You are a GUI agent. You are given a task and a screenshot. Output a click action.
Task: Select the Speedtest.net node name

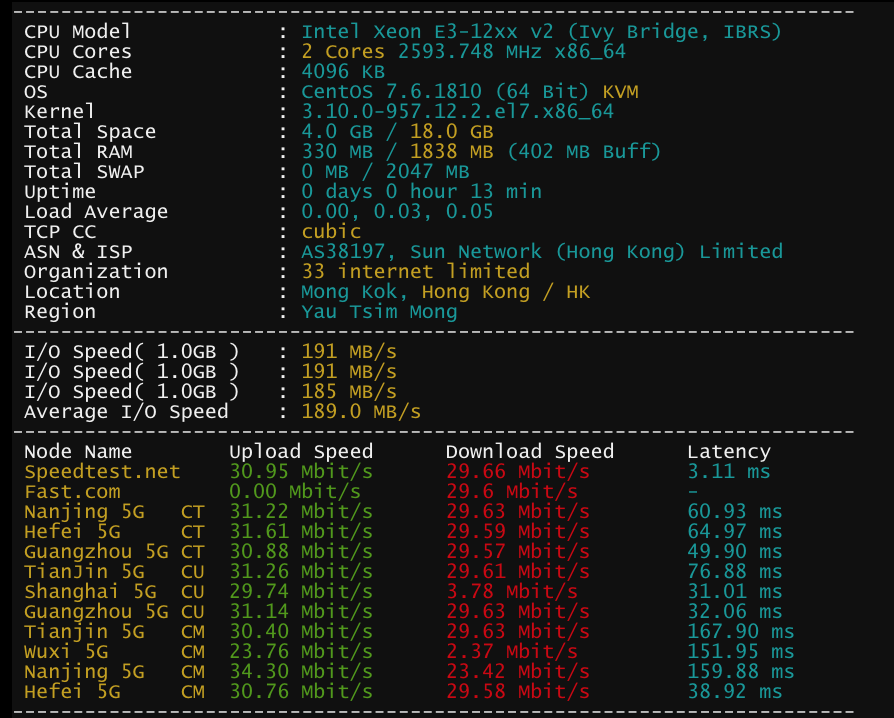(x=102, y=472)
